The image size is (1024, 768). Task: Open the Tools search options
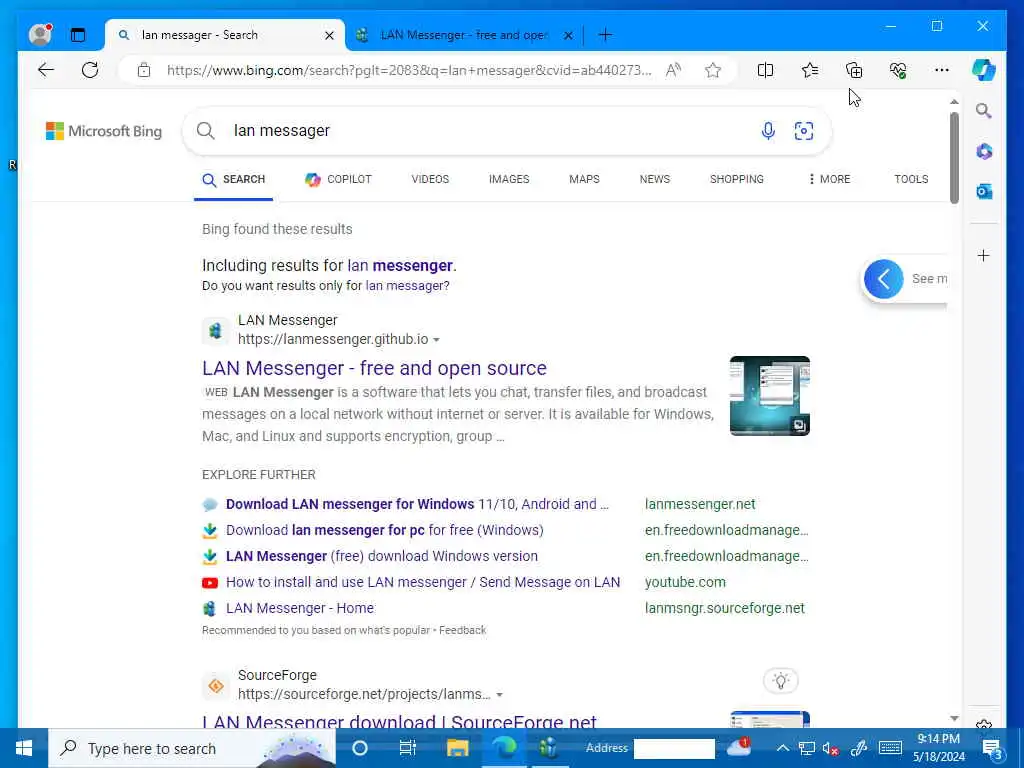coord(911,179)
